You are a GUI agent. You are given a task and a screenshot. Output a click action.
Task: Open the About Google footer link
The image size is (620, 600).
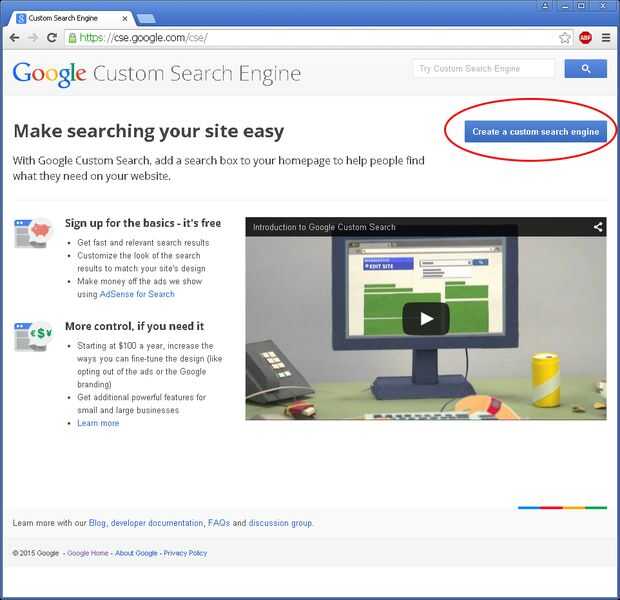[x=136, y=553]
